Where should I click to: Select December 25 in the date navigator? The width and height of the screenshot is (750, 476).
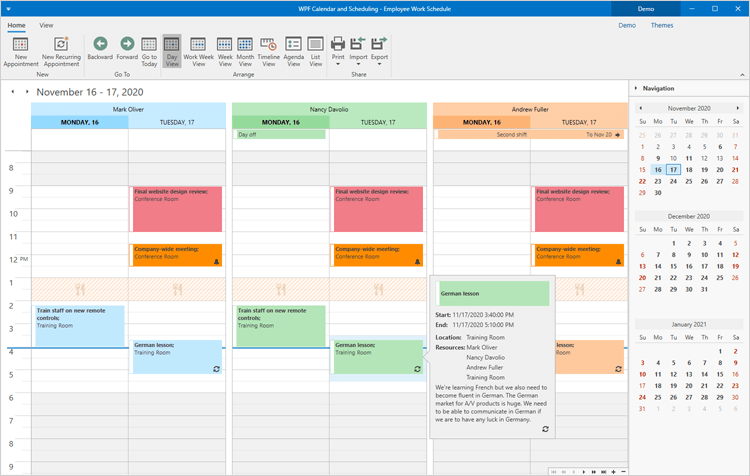(720, 277)
